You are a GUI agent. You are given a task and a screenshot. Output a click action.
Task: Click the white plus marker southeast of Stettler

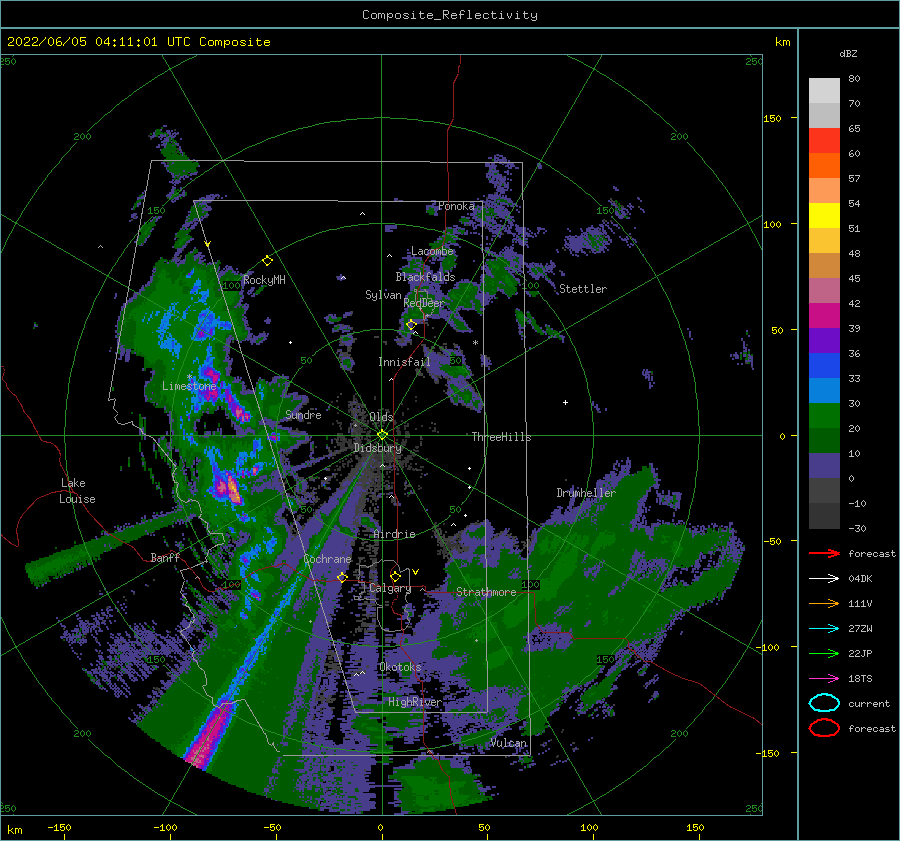(x=565, y=402)
